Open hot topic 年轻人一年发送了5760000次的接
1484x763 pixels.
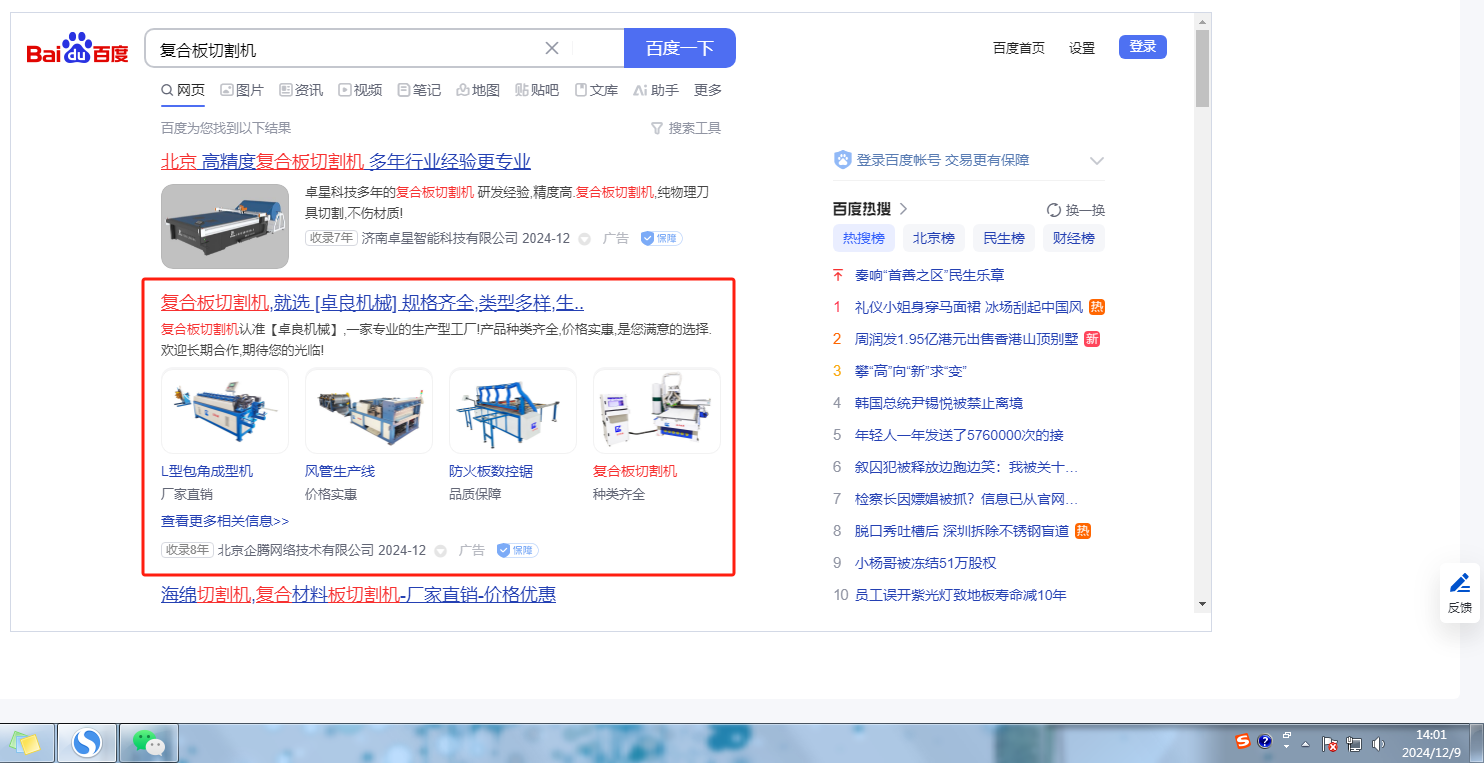[x=959, y=435]
